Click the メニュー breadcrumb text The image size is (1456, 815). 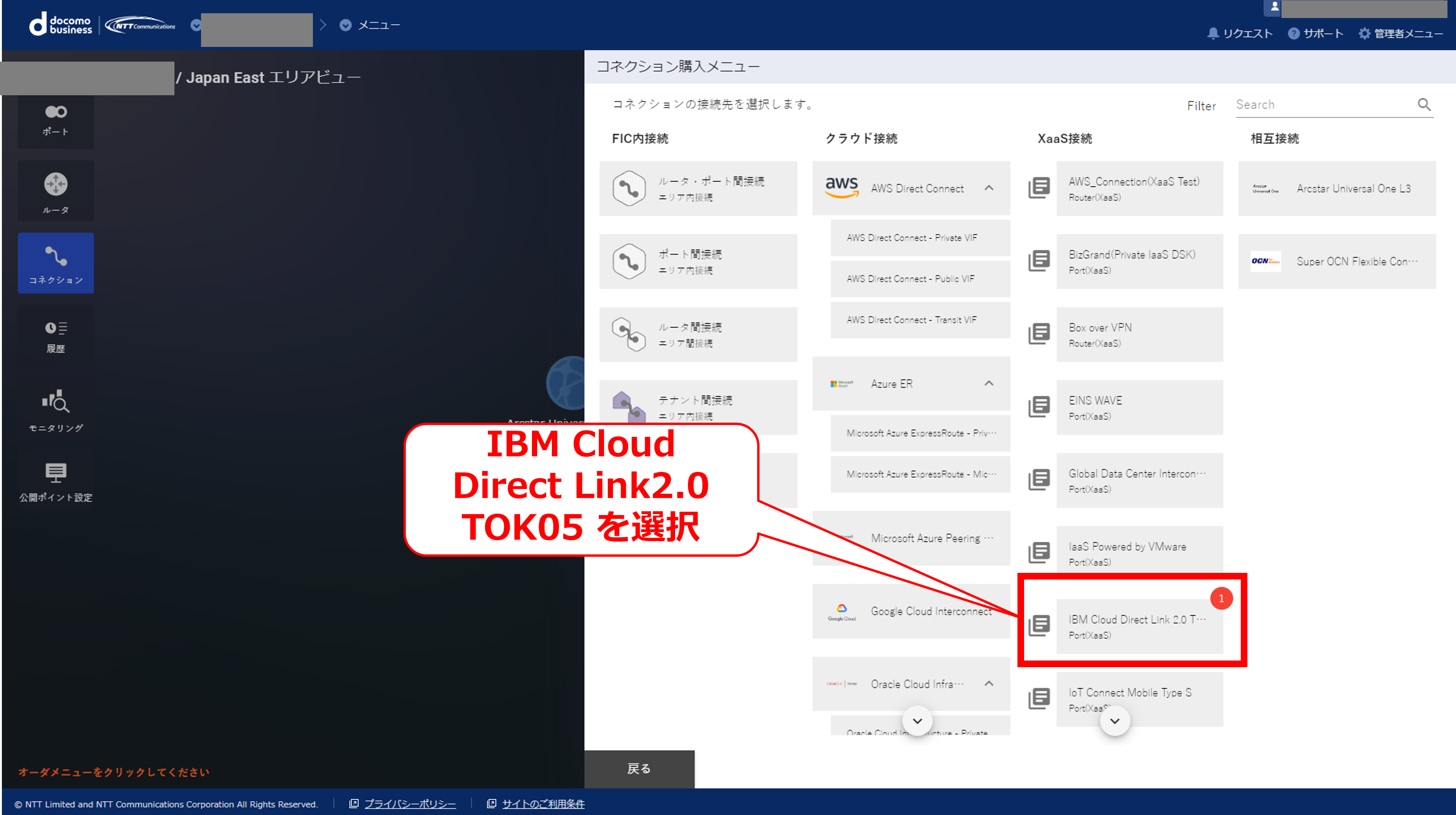[x=379, y=26]
